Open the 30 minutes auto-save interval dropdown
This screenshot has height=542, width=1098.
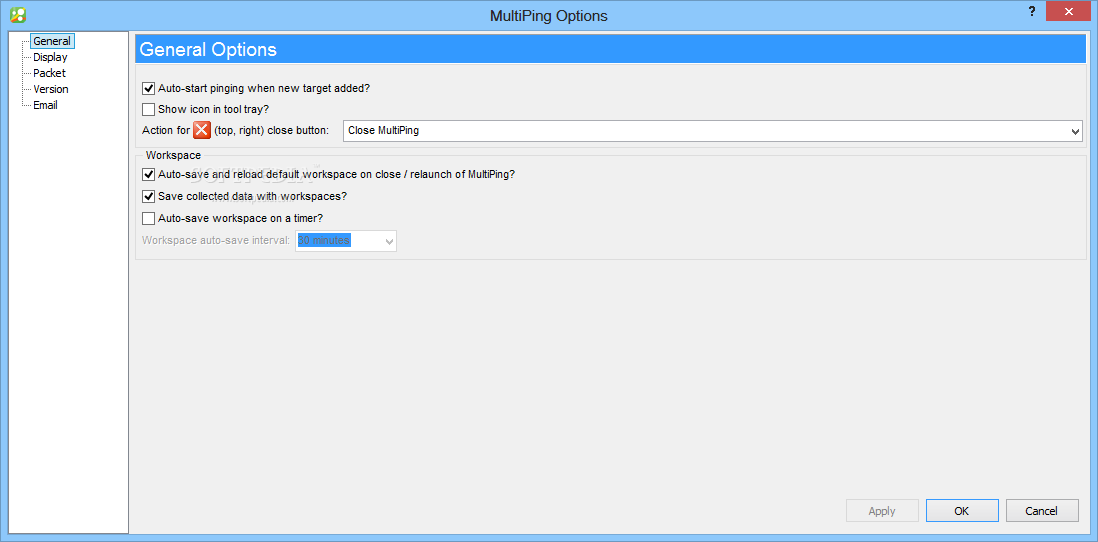(346, 241)
